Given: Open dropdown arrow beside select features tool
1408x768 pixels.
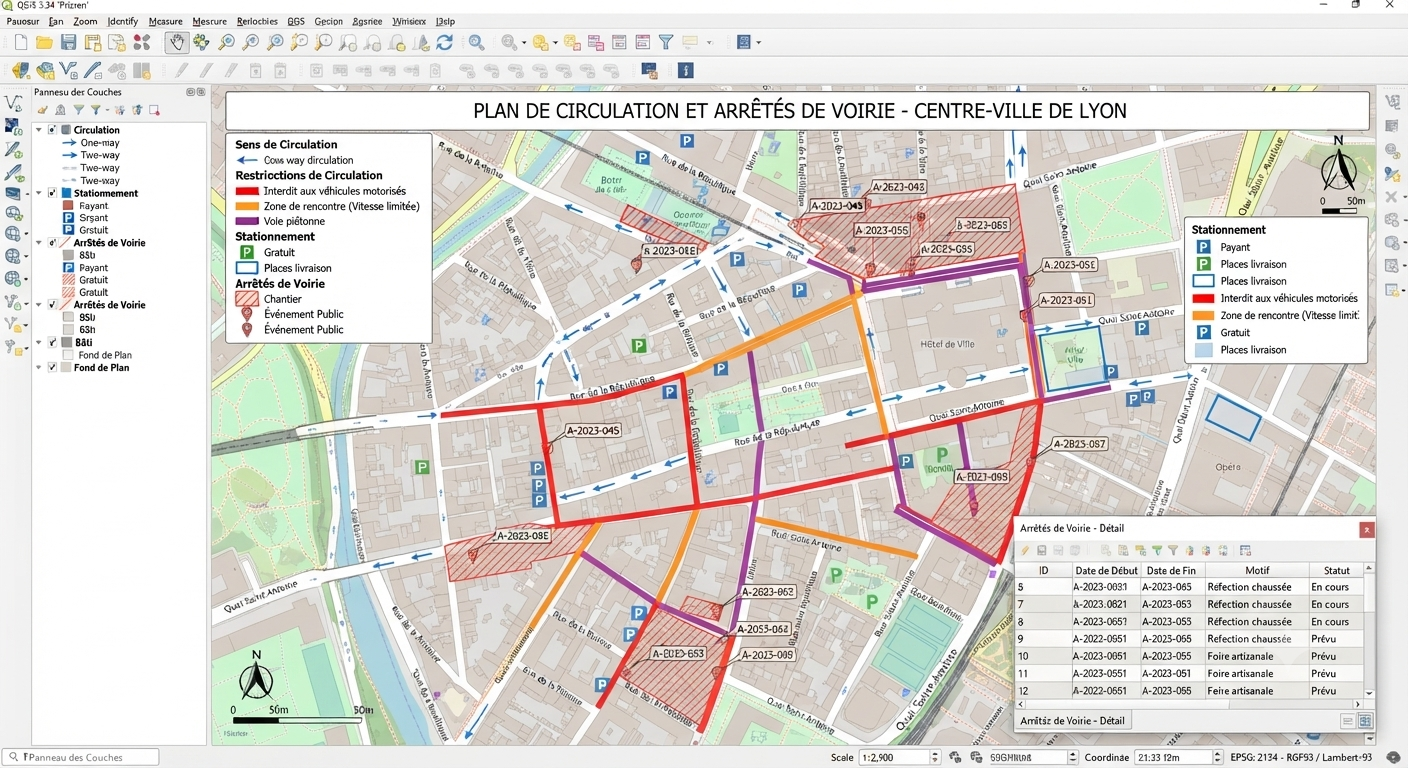Looking at the screenshot, I should (x=555, y=43).
